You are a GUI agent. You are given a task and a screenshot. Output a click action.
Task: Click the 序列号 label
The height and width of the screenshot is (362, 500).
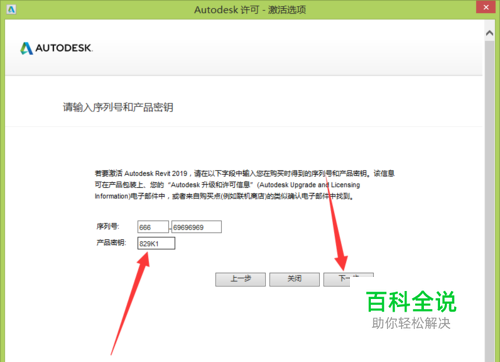[108, 227]
